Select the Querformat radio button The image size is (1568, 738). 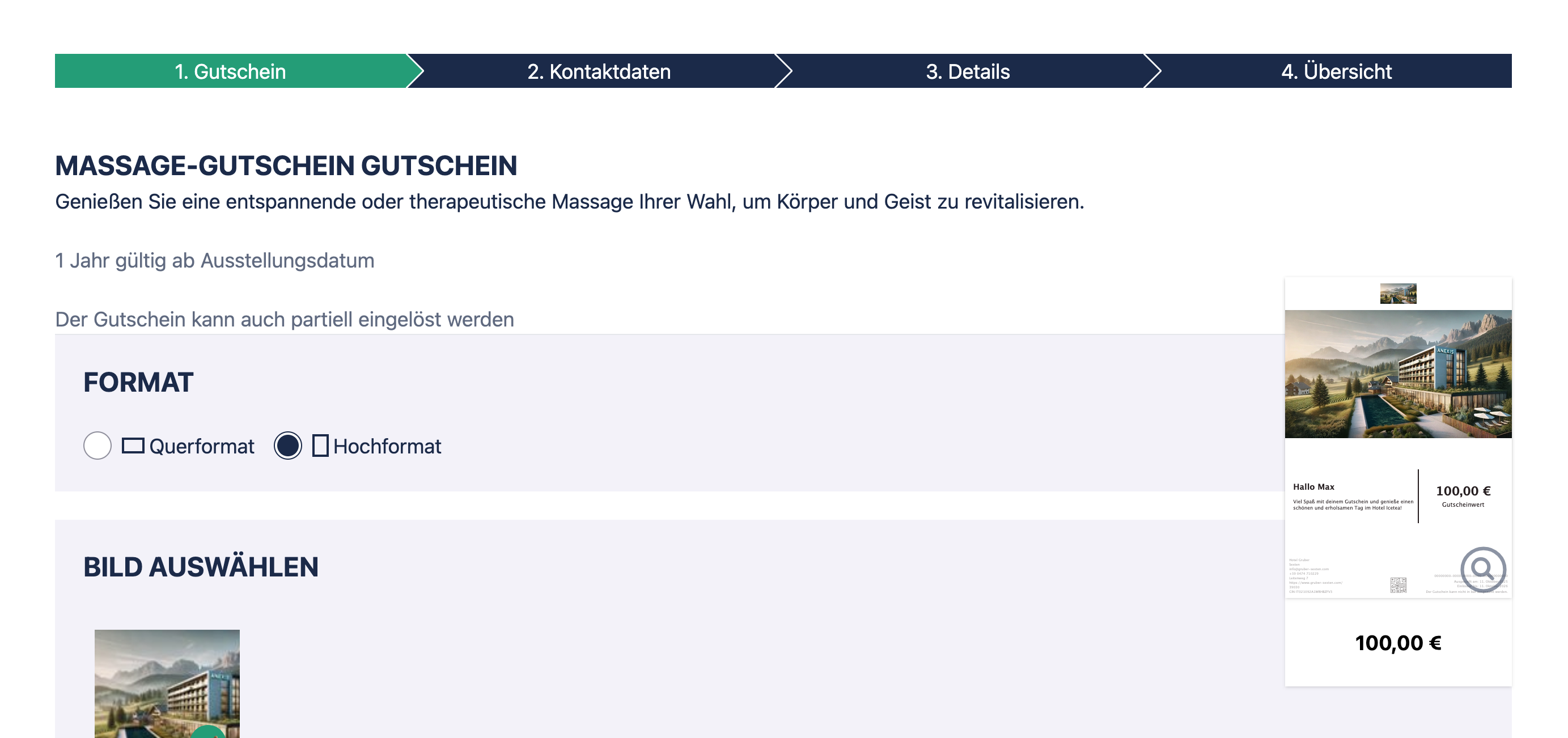coord(98,446)
